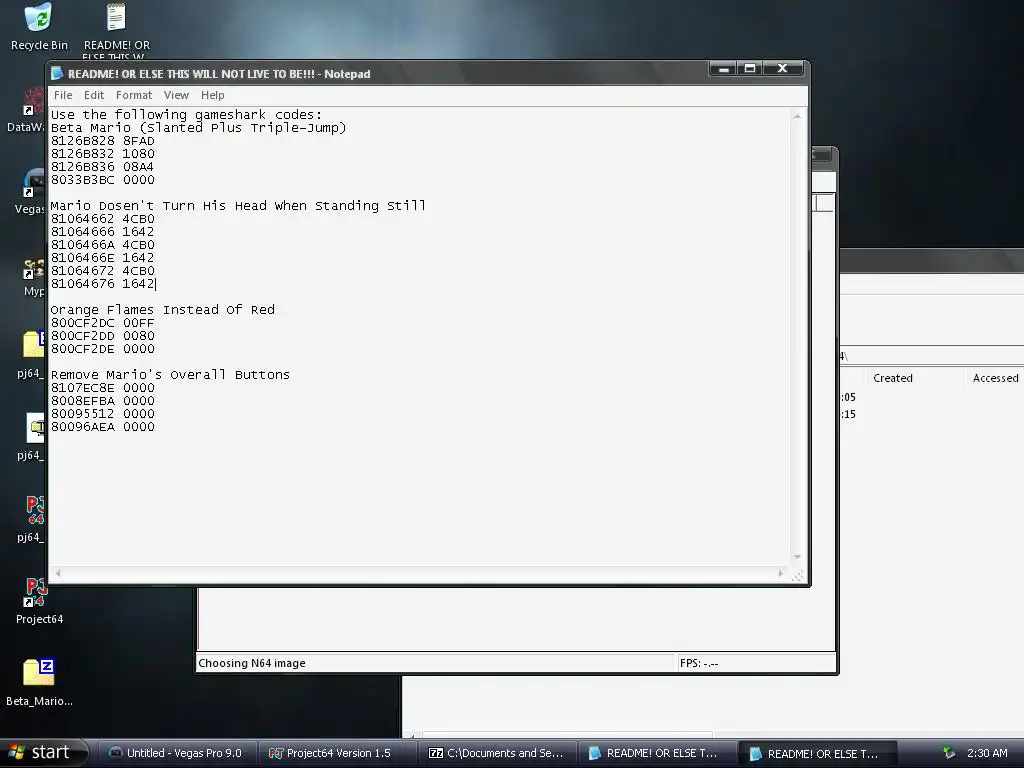Image resolution: width=1024 pixels, height=768 pixels.
Task: Click the code line '81064666 1642'
Action: tap(103, 232)
